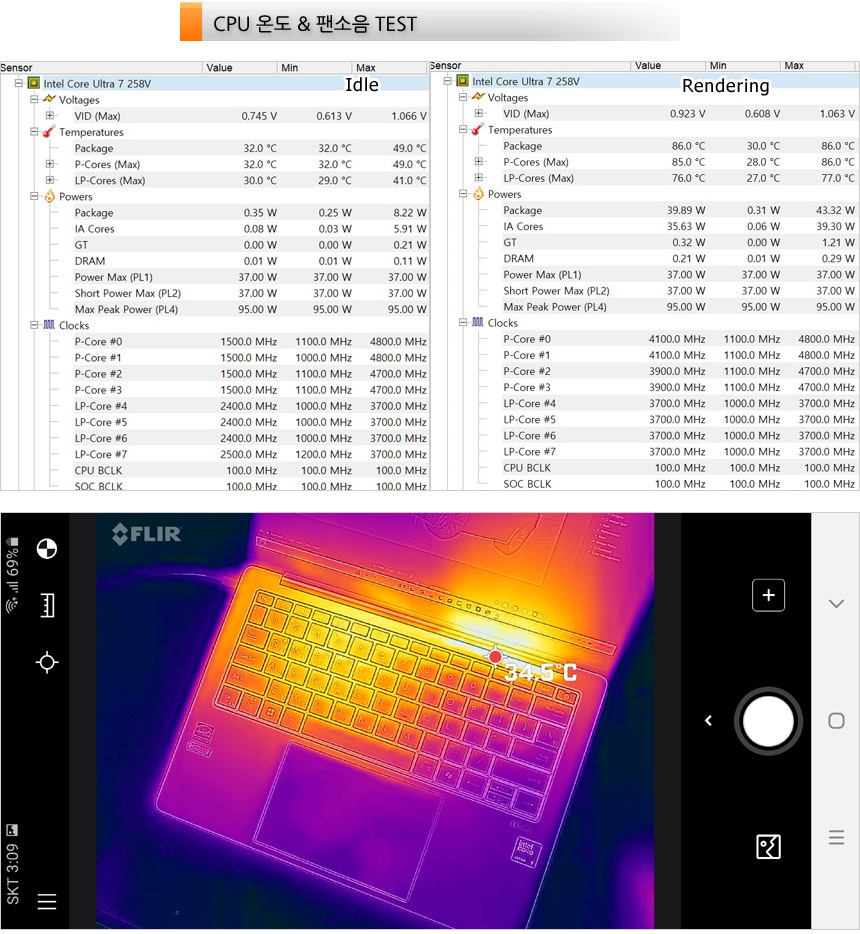Click the small left arrow beside shutter

coord(708,720)
